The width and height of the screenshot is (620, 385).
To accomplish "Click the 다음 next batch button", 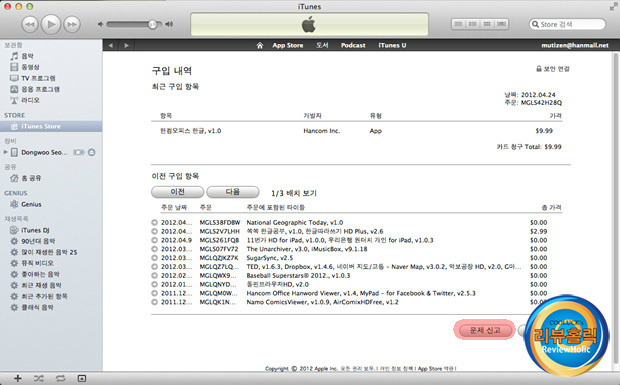I will (232, 192).
